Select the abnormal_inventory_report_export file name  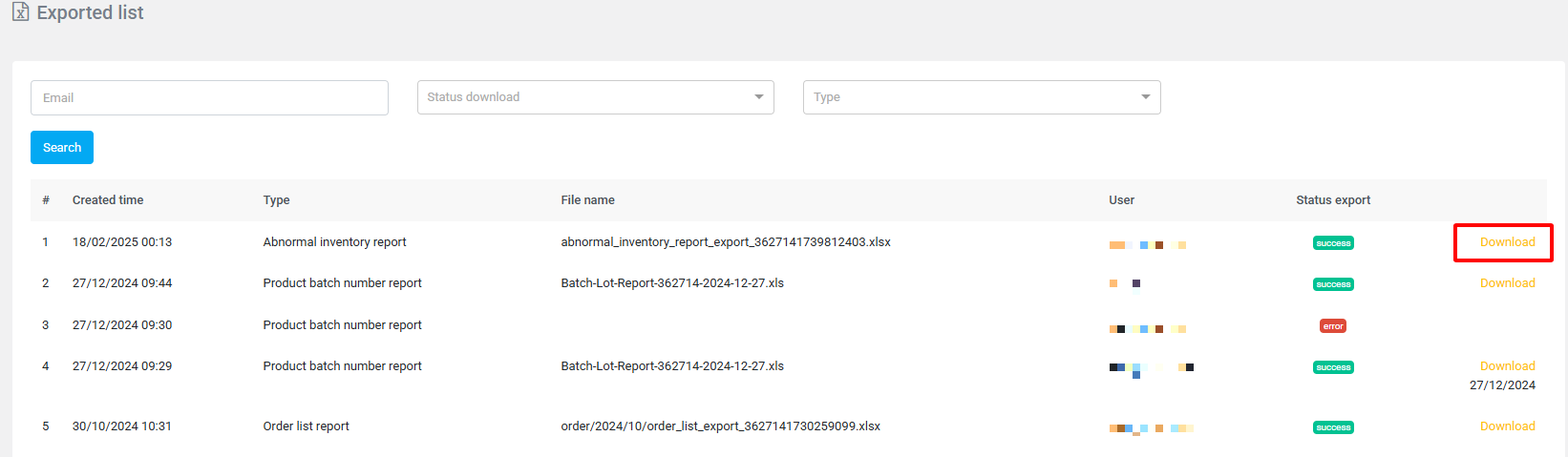point(725,242)
